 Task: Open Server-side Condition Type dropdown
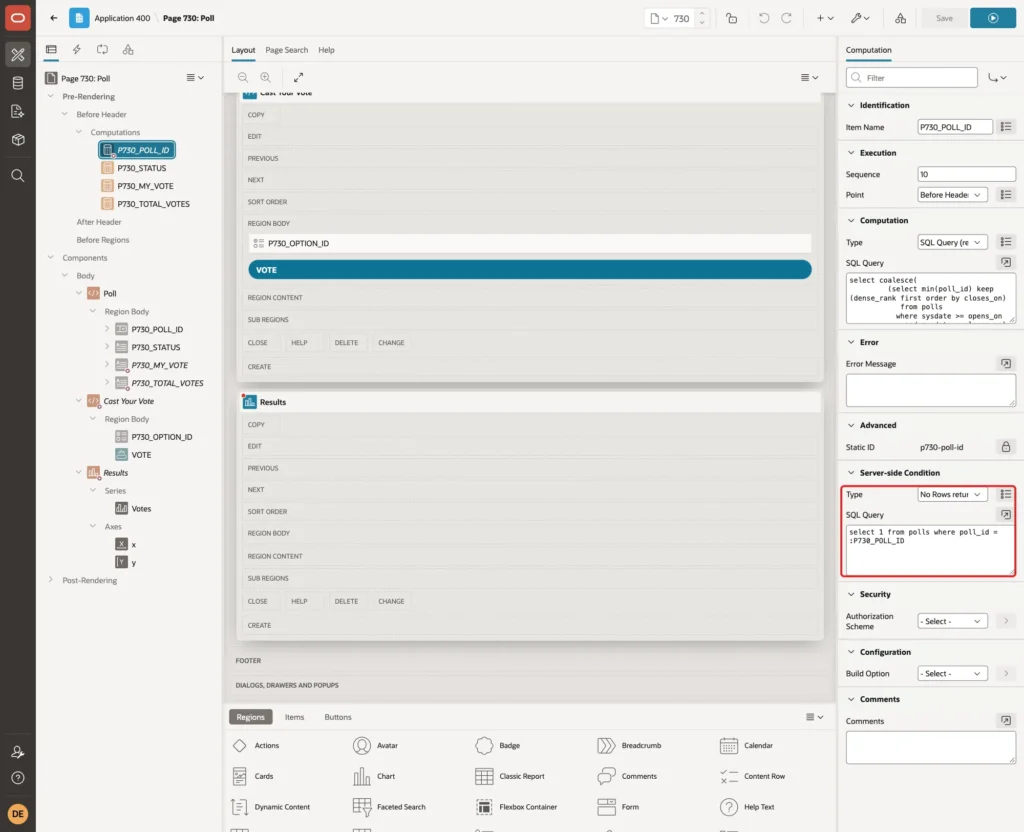point(952,494)
